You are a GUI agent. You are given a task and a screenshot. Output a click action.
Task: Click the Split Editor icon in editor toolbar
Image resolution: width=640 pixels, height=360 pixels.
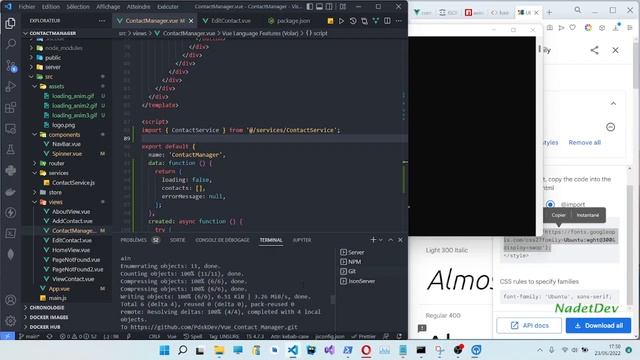[387, 20]
